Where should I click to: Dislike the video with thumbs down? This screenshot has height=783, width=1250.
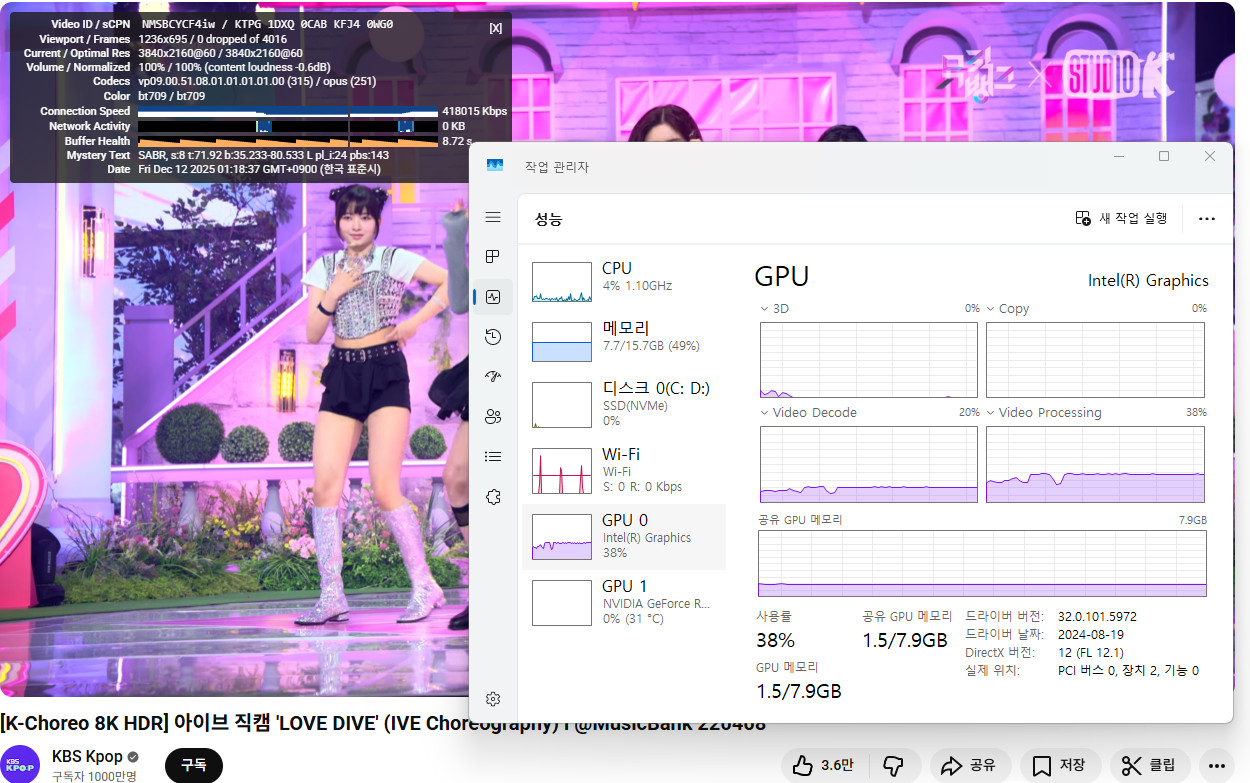coord(893,766)
